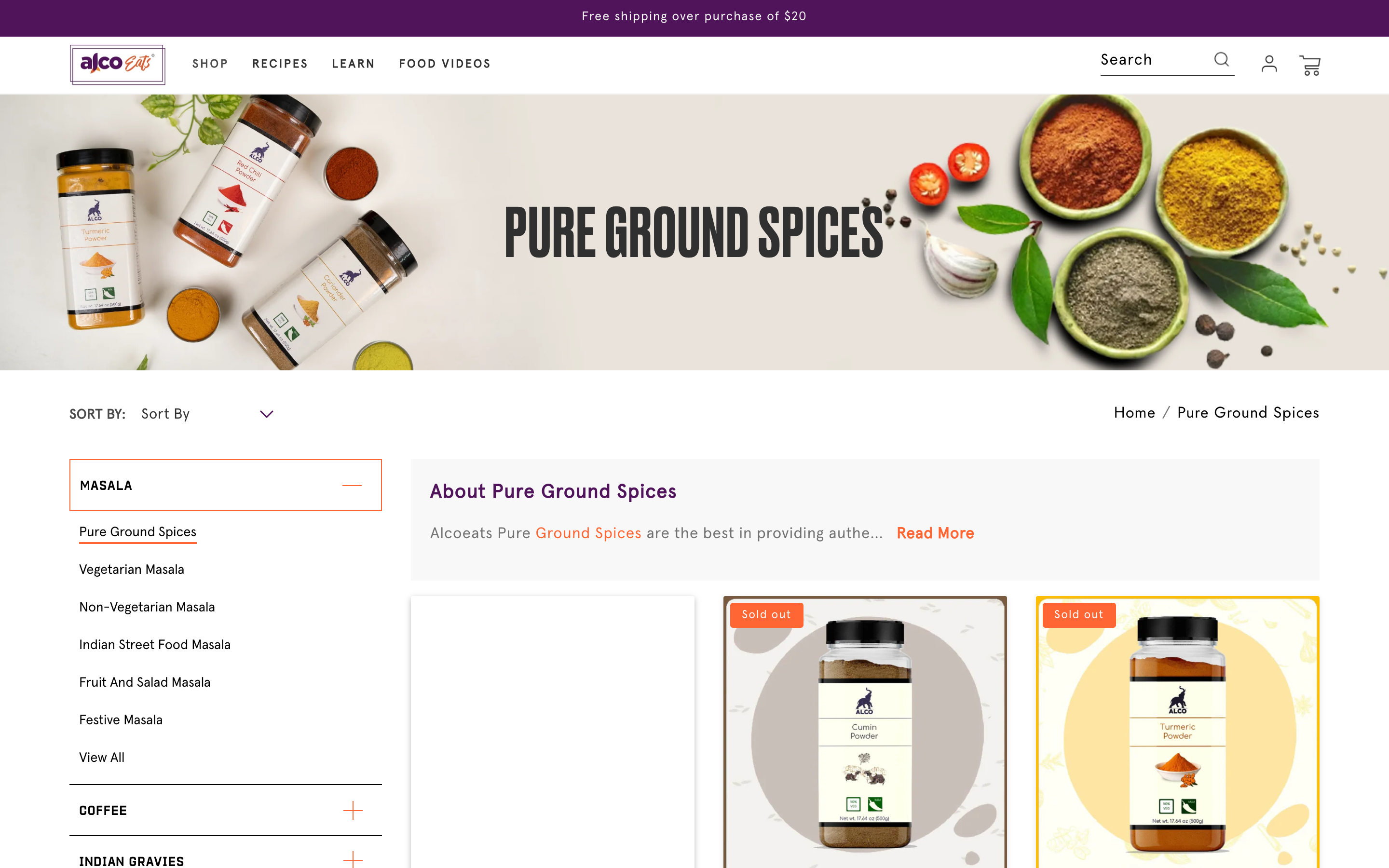The height and width of the screenshot is (868, 1389).
Task: Expand the COFFEE category plus icon
Action: 353,810
